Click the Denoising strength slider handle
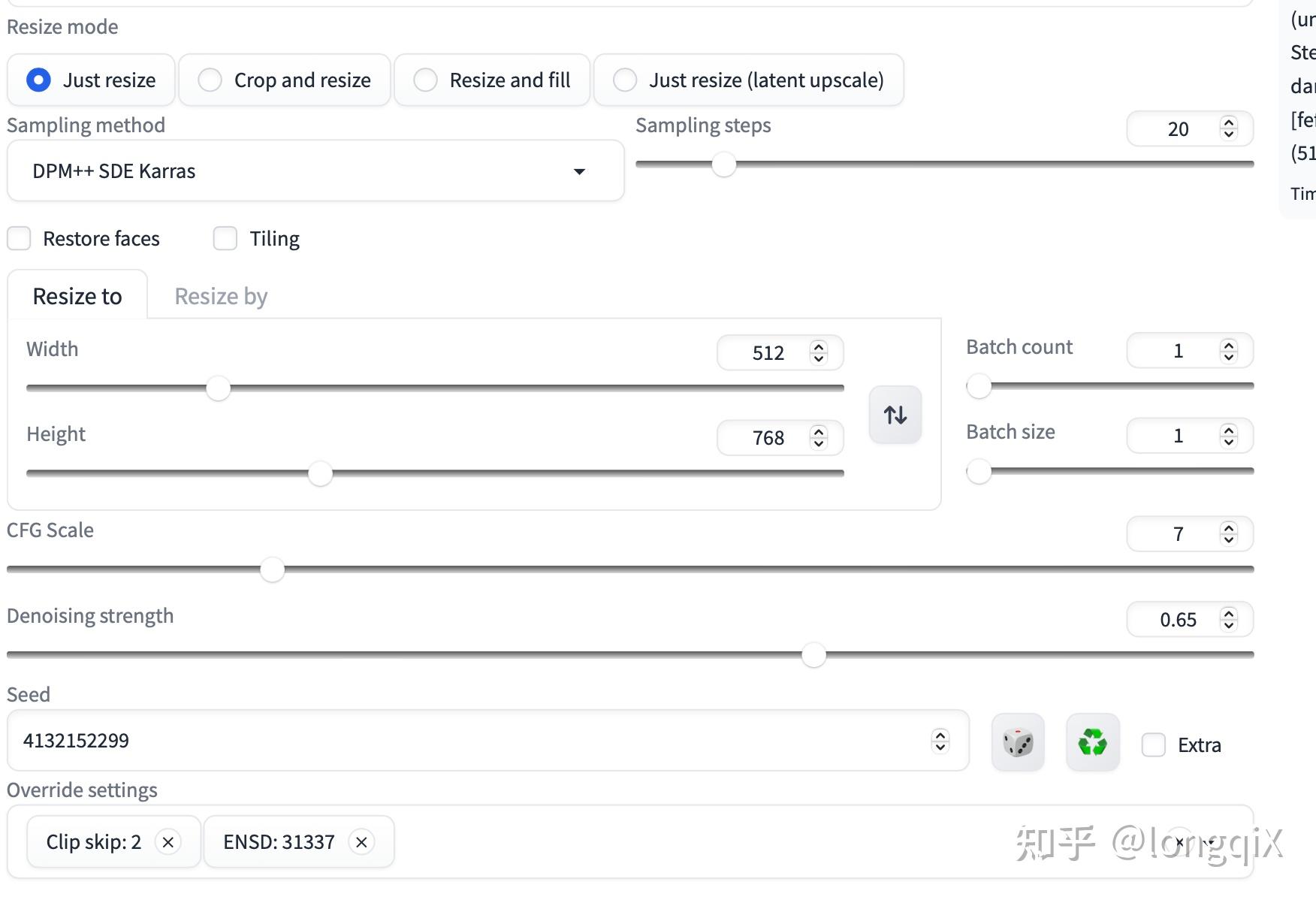This screenshot has width=1316, height=903. click(x=813, y=655)
